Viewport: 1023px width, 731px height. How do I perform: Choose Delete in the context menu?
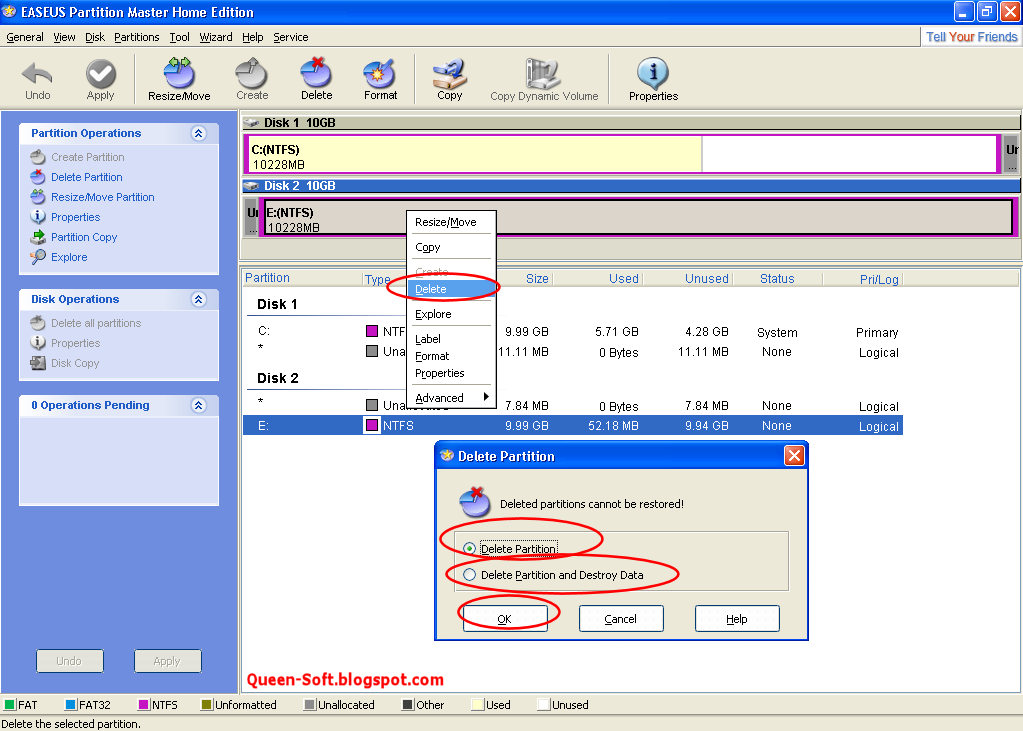pos(451,289)
